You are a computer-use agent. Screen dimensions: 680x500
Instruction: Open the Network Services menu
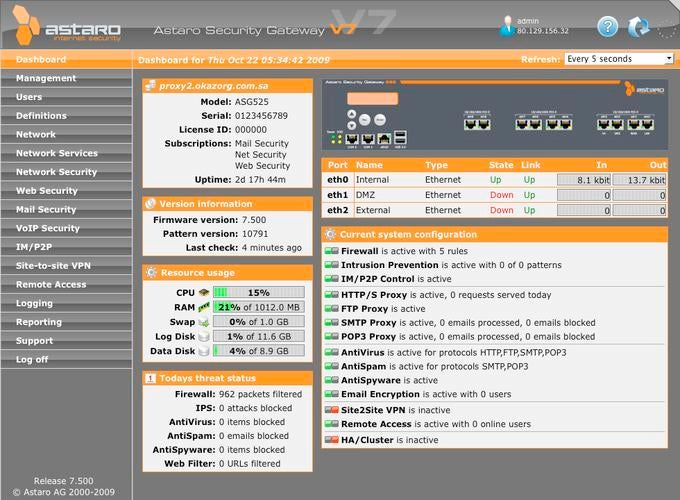coord(66,153)
